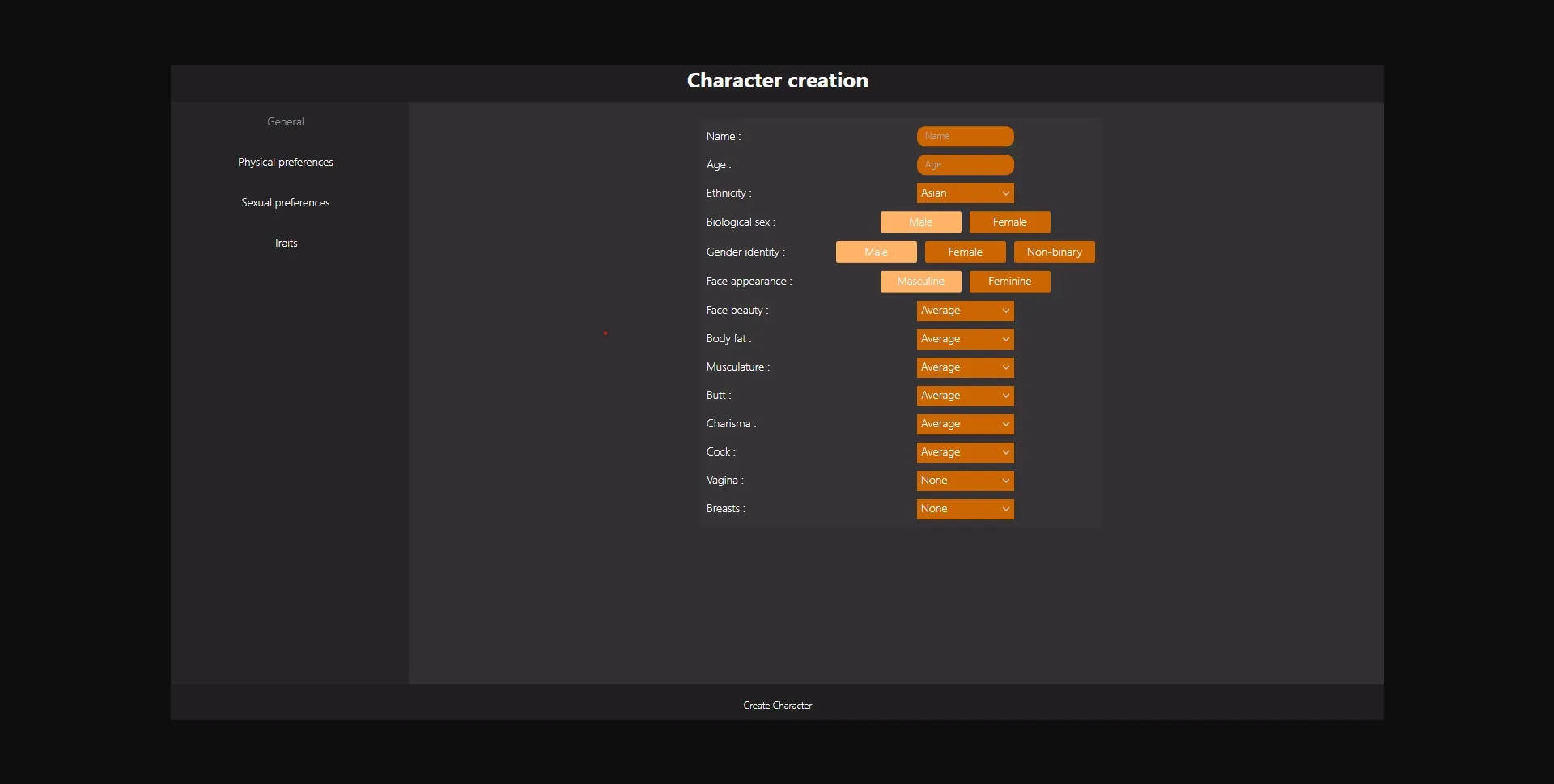Set face appearance to Feminine
Viewport: 1554px width, 784px height.
coord(1009,282)
